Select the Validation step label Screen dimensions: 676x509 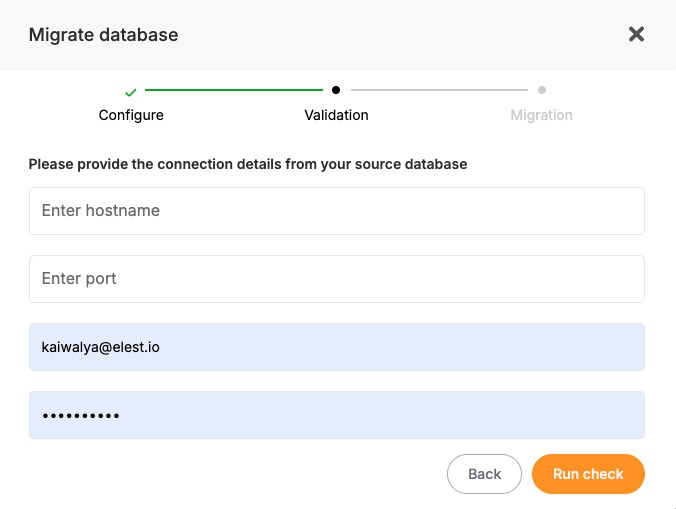click(336, 115)
